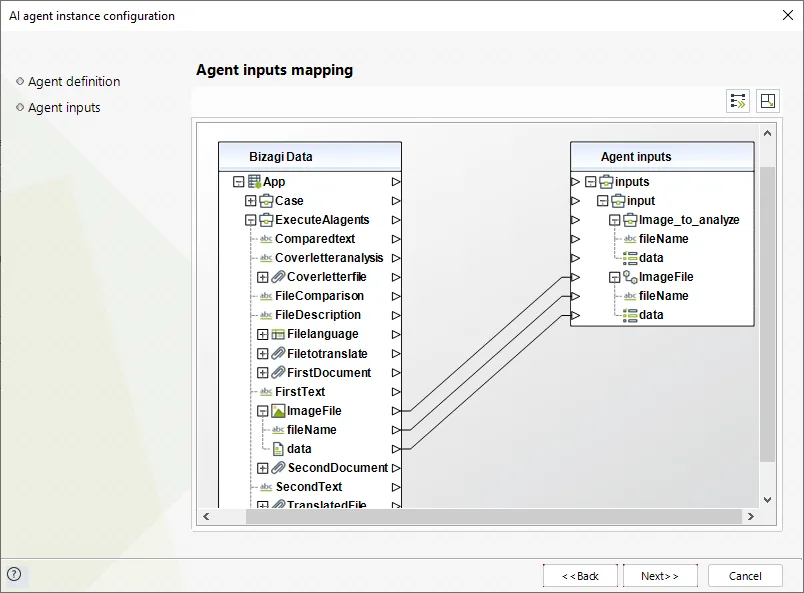804x593 pixels.
Task: Click the ExecuteAIagents briefcase icon
Action: tap(266, 220)
